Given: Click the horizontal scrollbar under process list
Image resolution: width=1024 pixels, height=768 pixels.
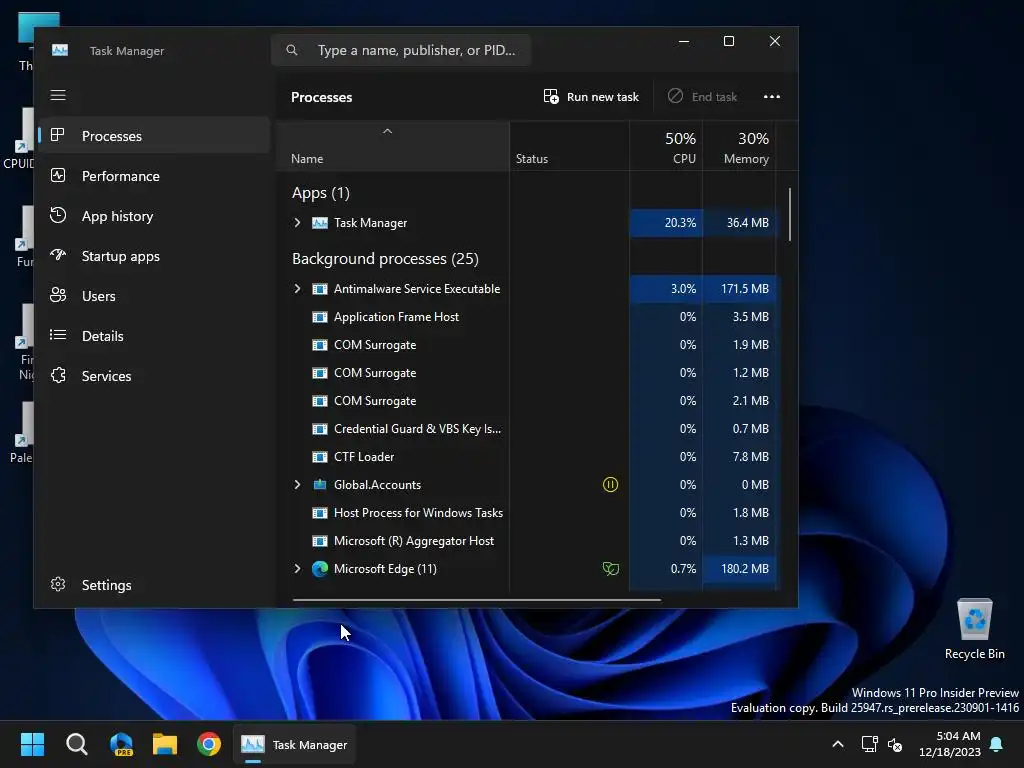Looking at the screenshot, I should click(x=477, y=599).
